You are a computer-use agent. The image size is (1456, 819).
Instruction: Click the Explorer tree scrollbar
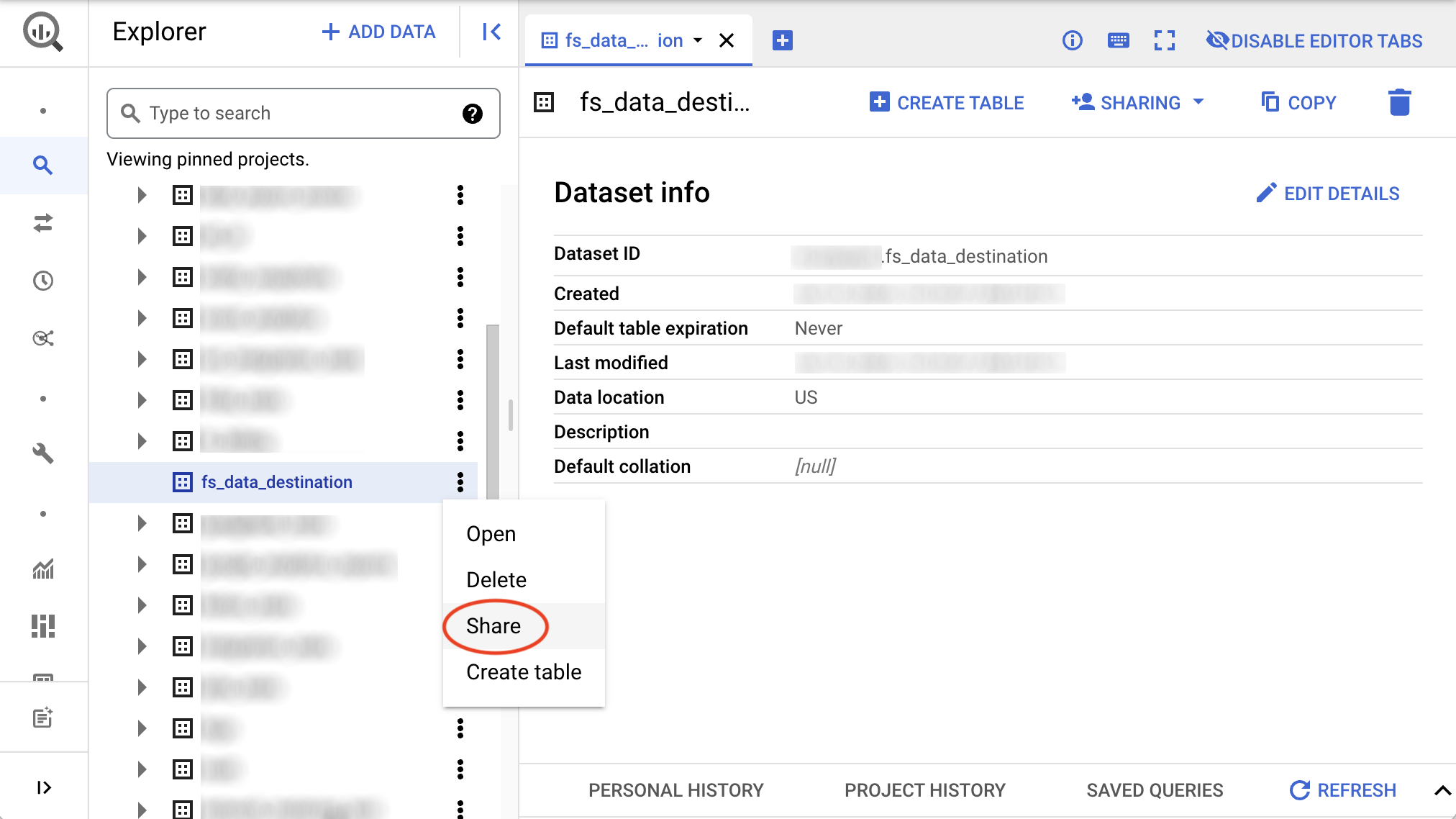tap(493, 412)
